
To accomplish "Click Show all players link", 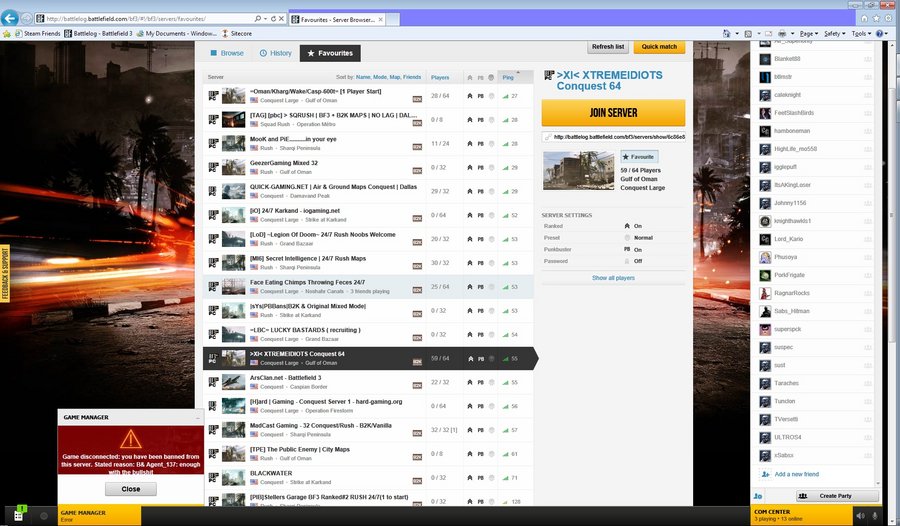I will [x=613, y=278].
